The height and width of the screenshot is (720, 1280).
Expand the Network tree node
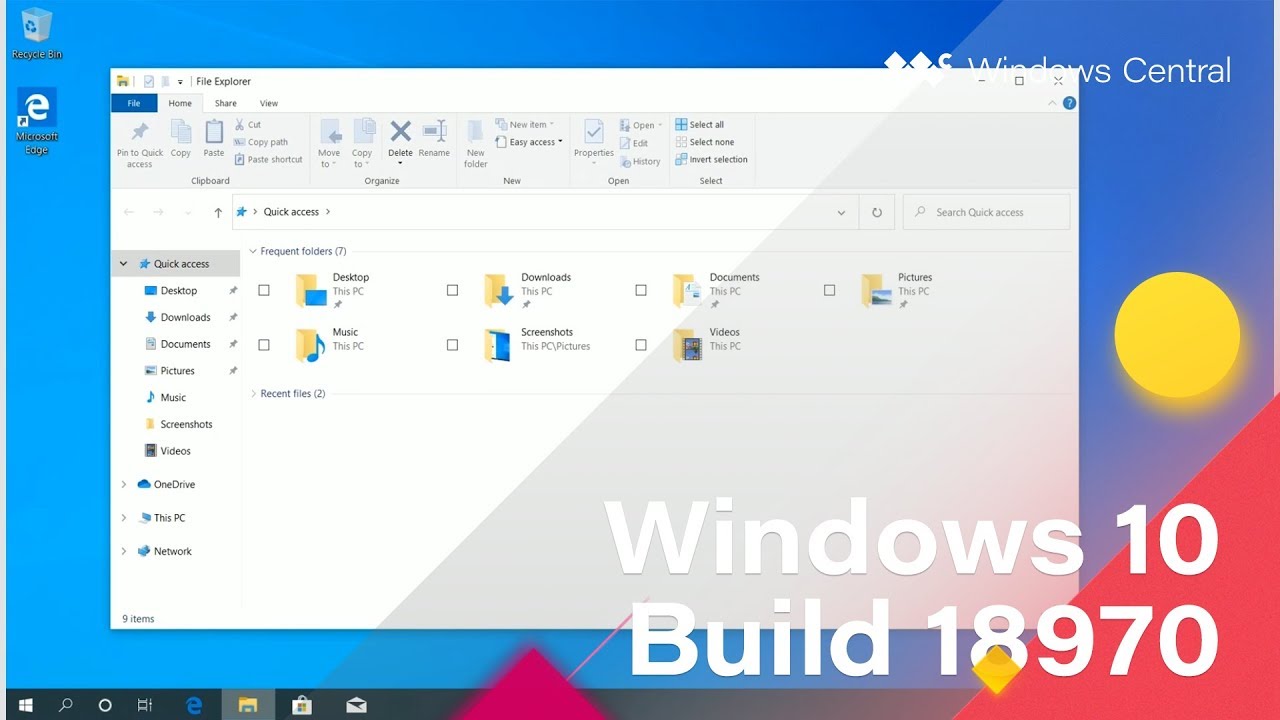pyautogui.click(x=124, y=551)
